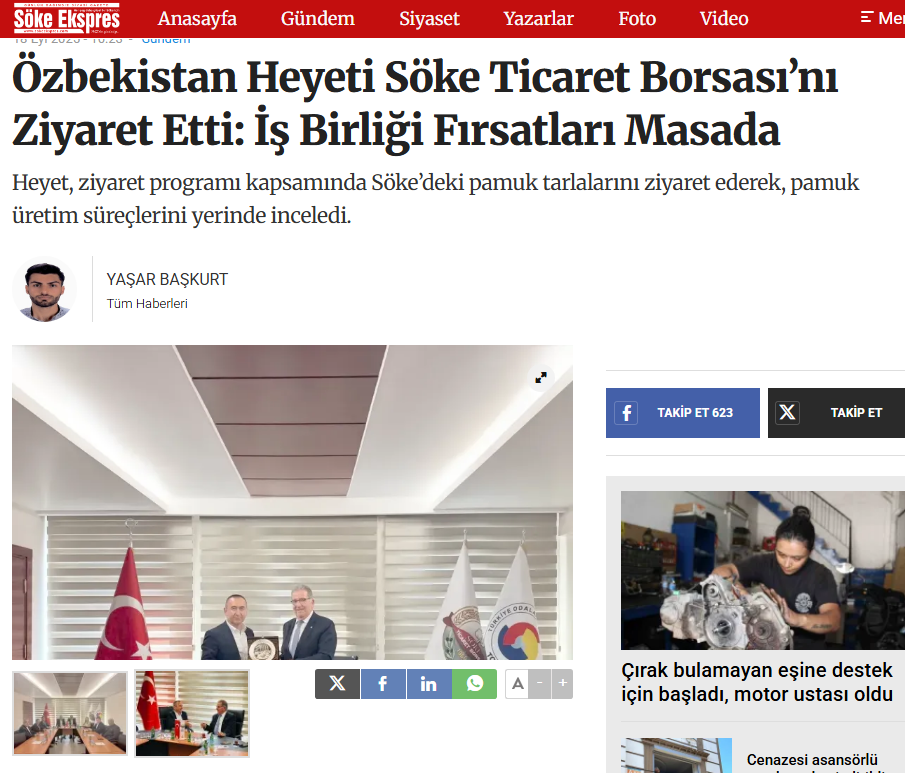905x773 pixels.
Task: Follow on X with TAKİP ET button
Action: click(836, 413)
